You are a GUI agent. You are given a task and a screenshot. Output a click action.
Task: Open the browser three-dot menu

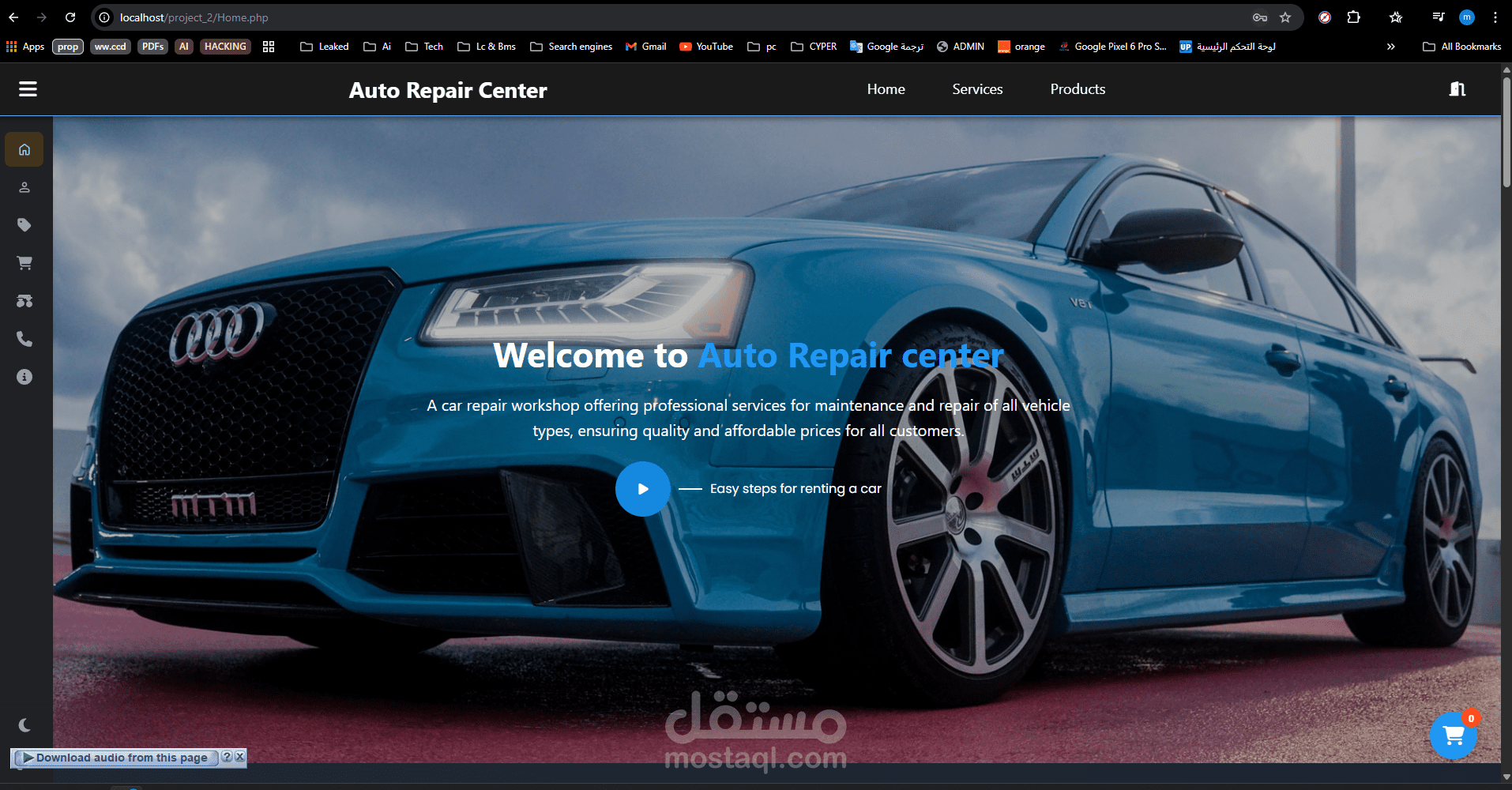point(1495,17)
